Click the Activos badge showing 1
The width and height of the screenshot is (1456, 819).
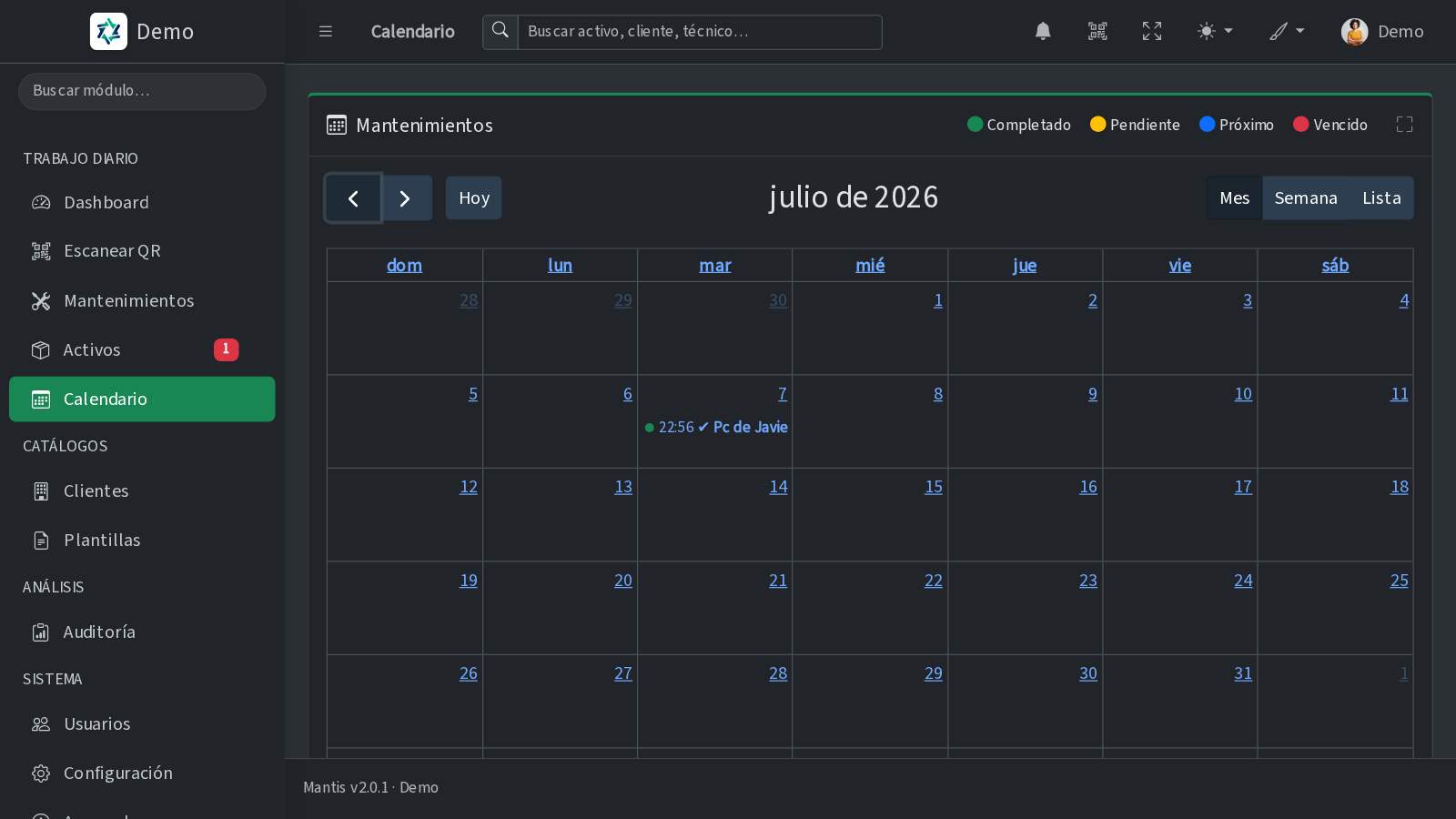coord(227,349)
